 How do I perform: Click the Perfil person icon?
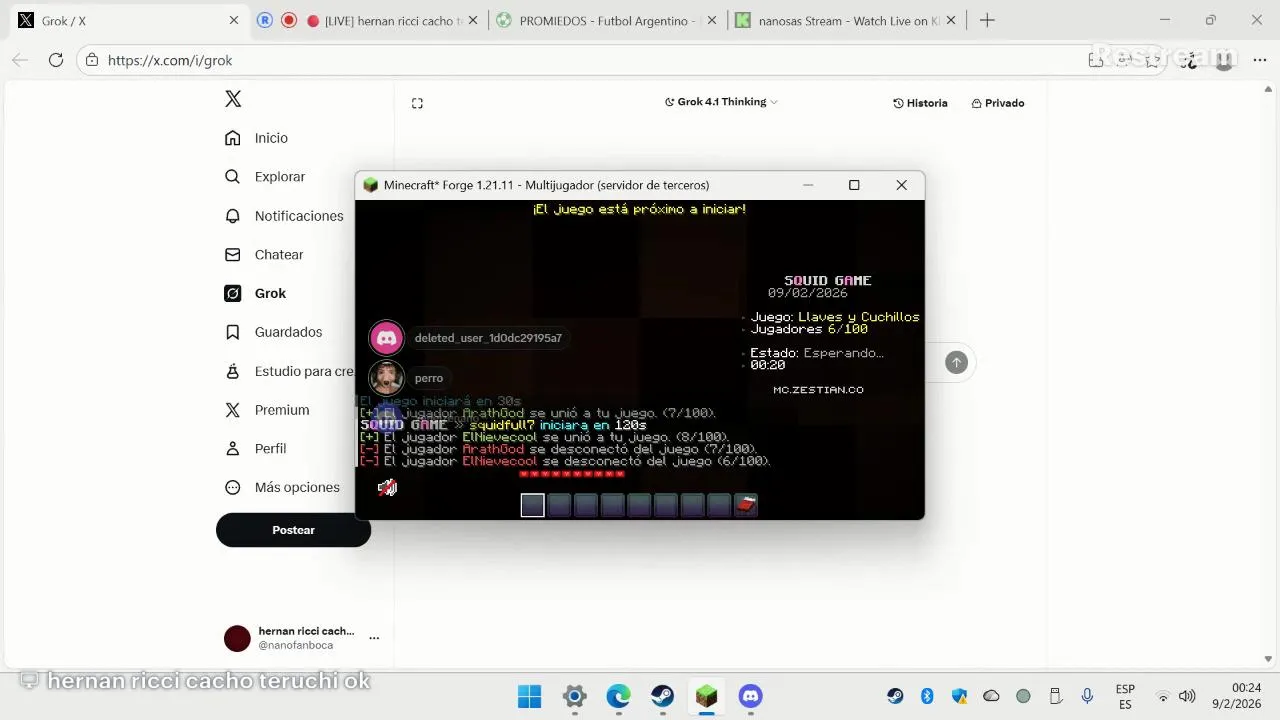[233, 449]
